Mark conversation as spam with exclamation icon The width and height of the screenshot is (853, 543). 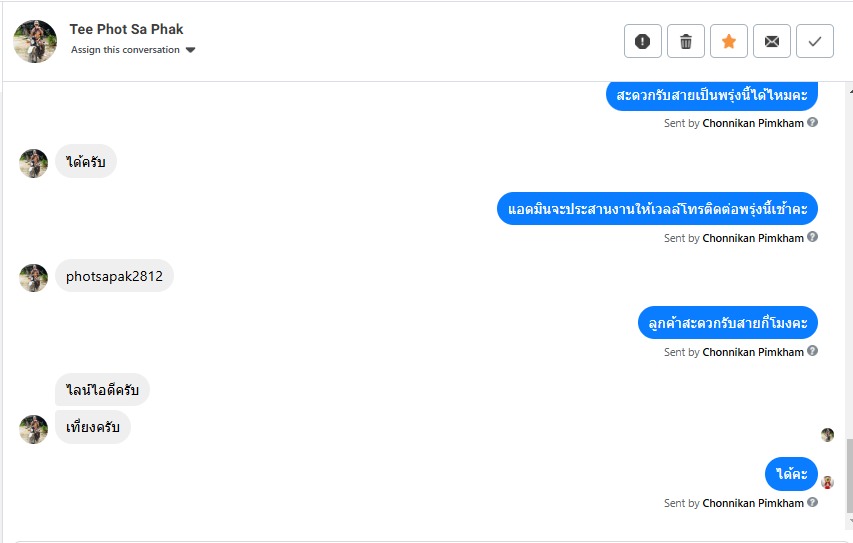(x=642, y=41)
